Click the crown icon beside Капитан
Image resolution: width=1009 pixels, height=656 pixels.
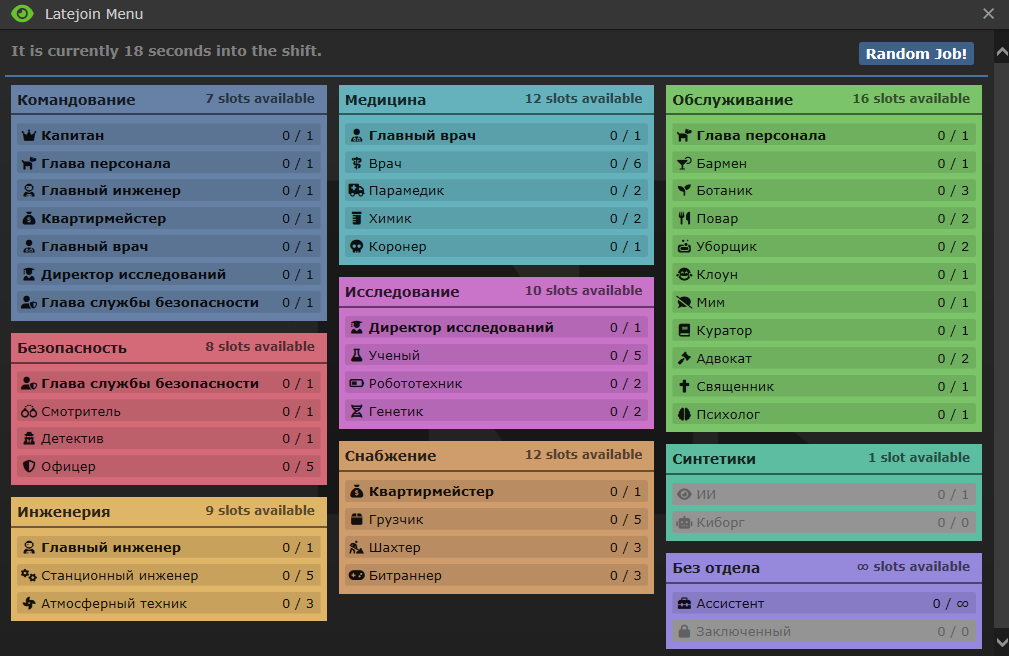click(x=29, y=135)
